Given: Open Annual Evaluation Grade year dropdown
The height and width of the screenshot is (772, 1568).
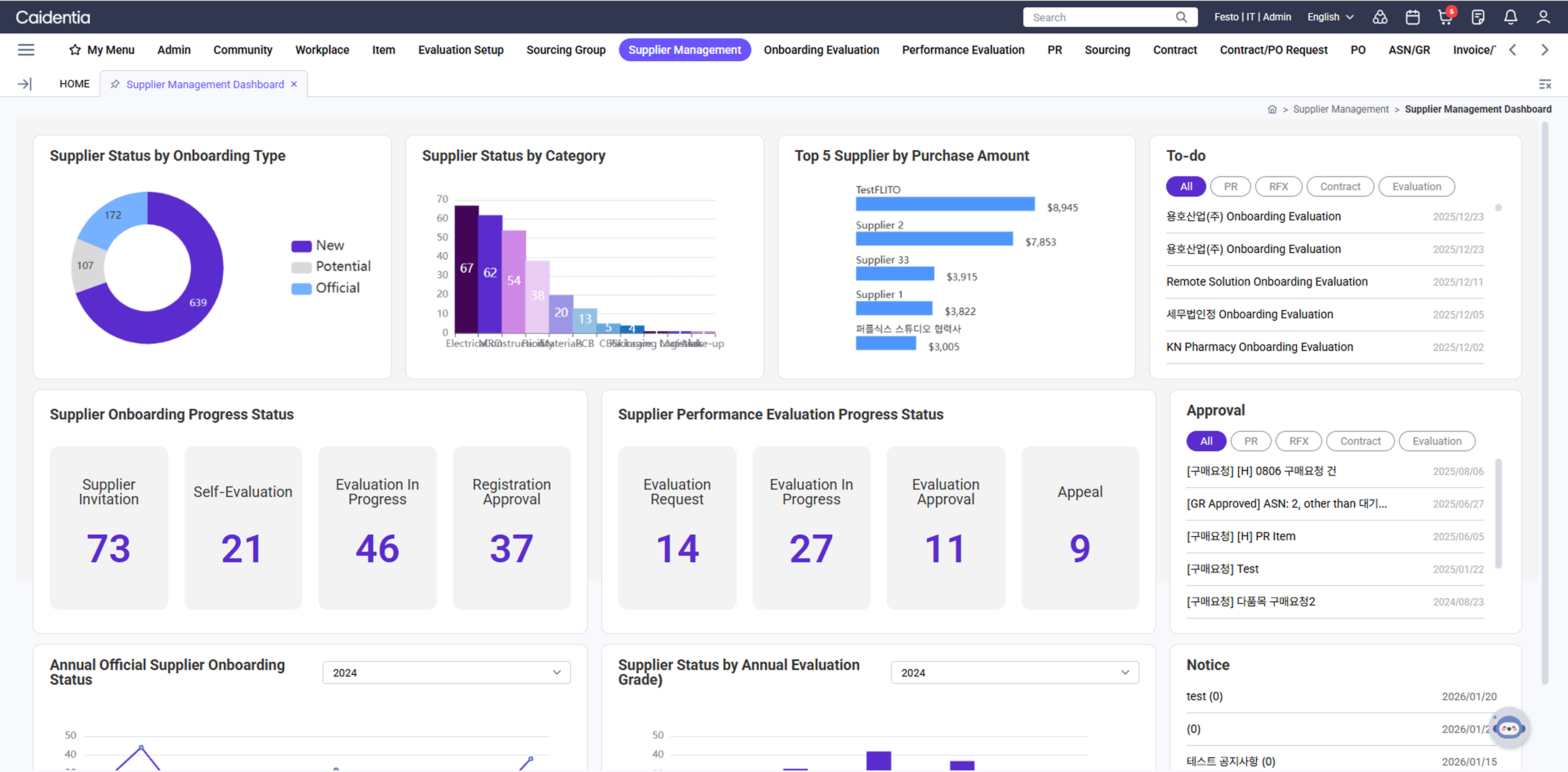Looking at the screenshot, I should click(x=1014, y=672).
